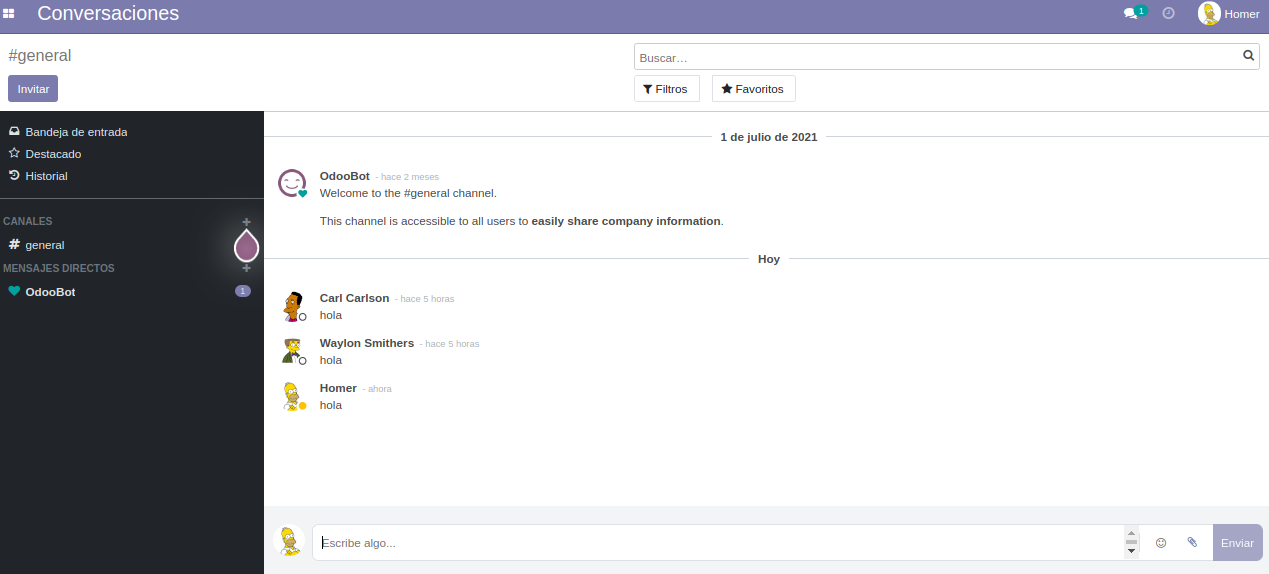This screenshot has width=1269, height=574.
Task: Open Bandeja de entrada mailbox
Action: pyautogui.click(x=75, y=132)
